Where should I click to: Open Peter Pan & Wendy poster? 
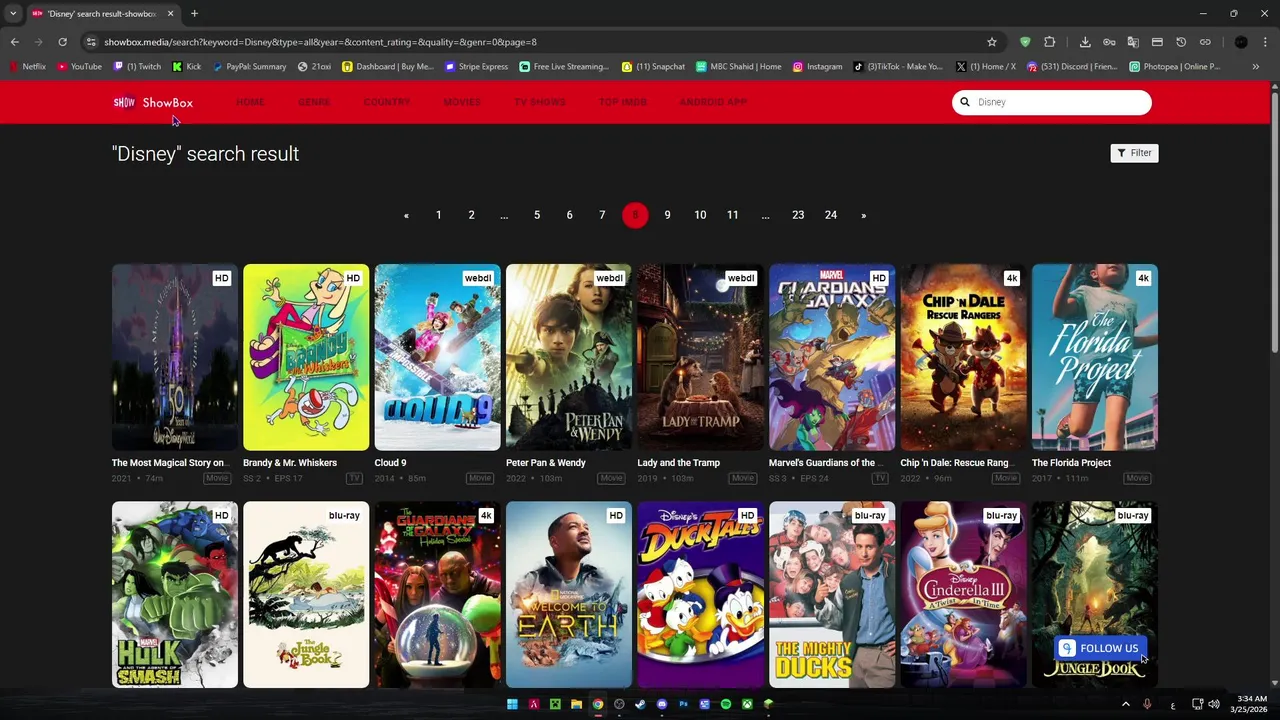point(569,357)
